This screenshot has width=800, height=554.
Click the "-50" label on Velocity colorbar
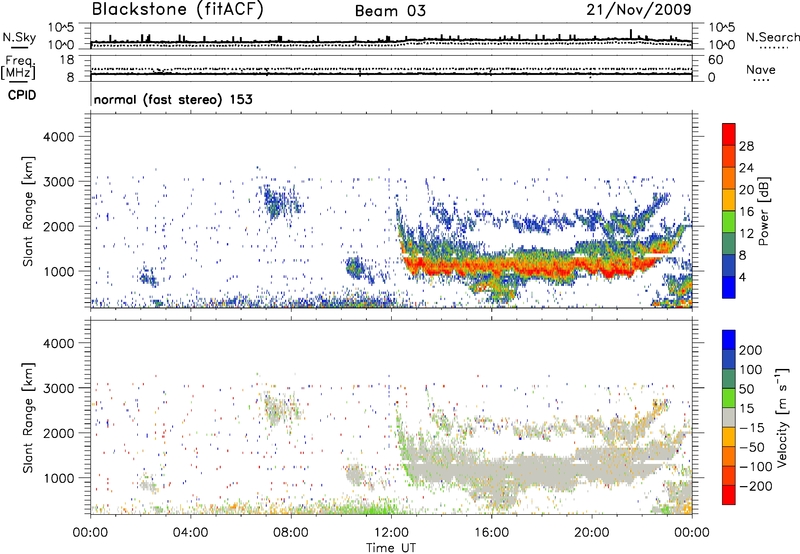point(752,447)
